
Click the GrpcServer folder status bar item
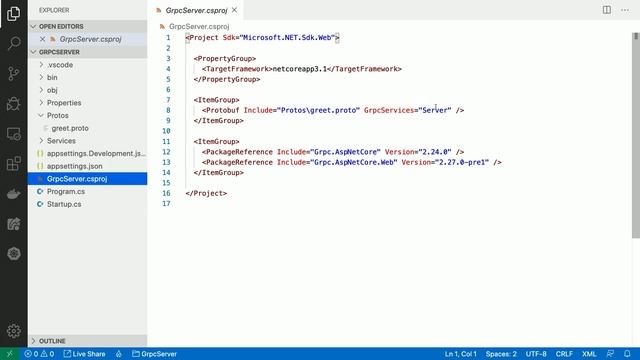(154, 354)
